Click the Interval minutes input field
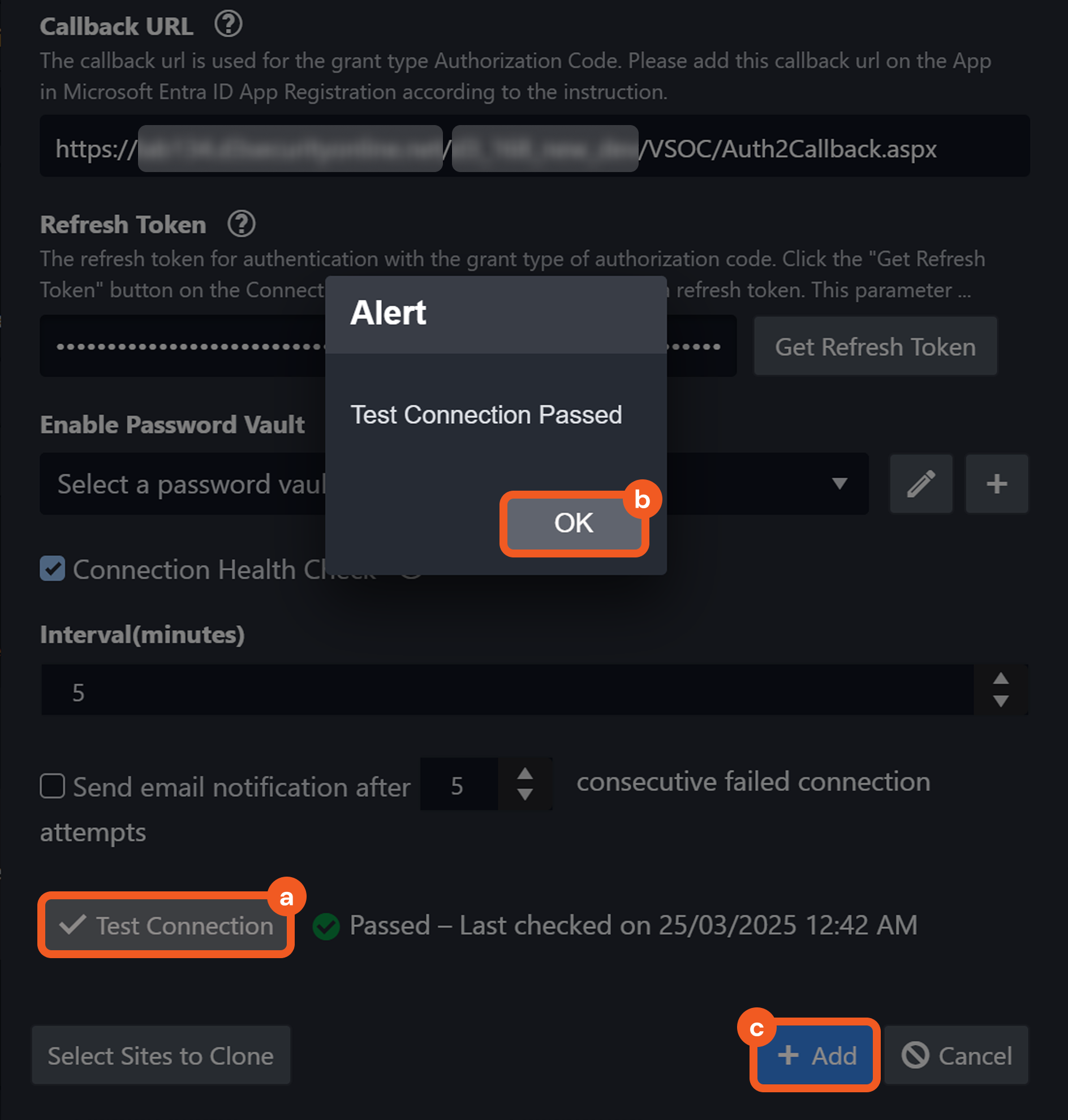This screenshot has height=1120, width=1068. 507,690
